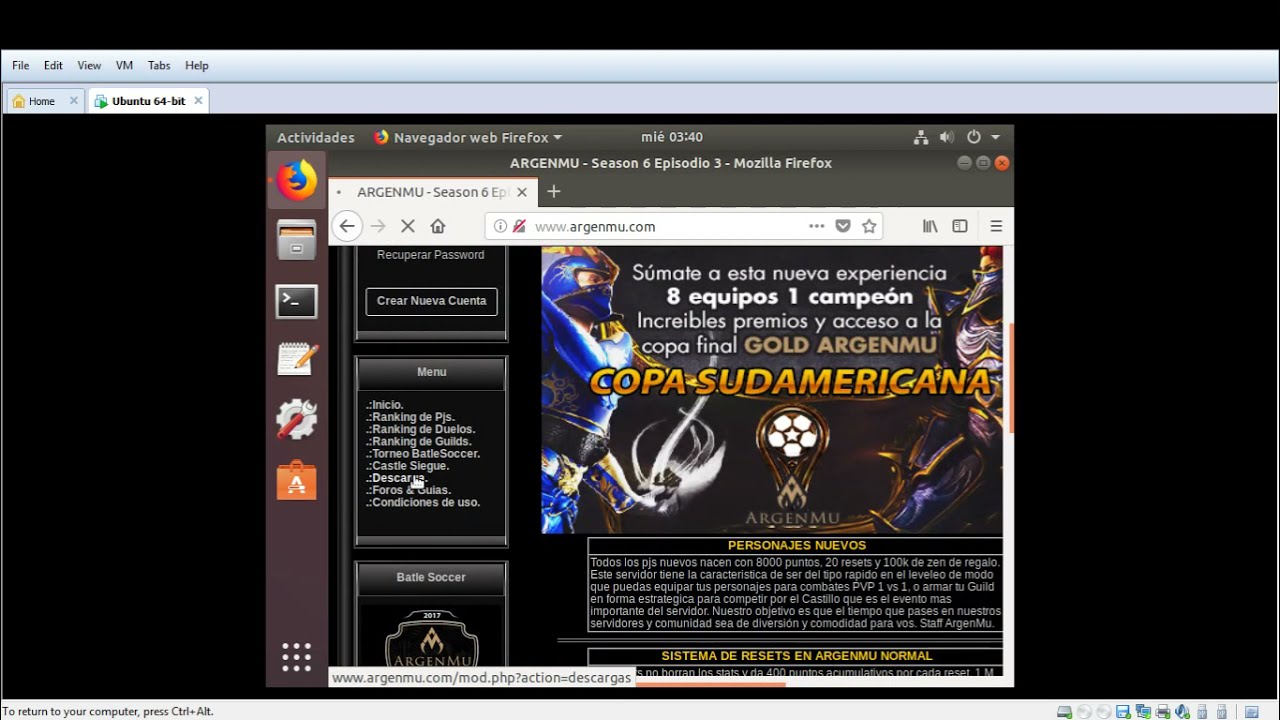This screenshot has width=1280, height=720.
Task: Open the VMware Tabs menu
Action: tap(159, 65)
